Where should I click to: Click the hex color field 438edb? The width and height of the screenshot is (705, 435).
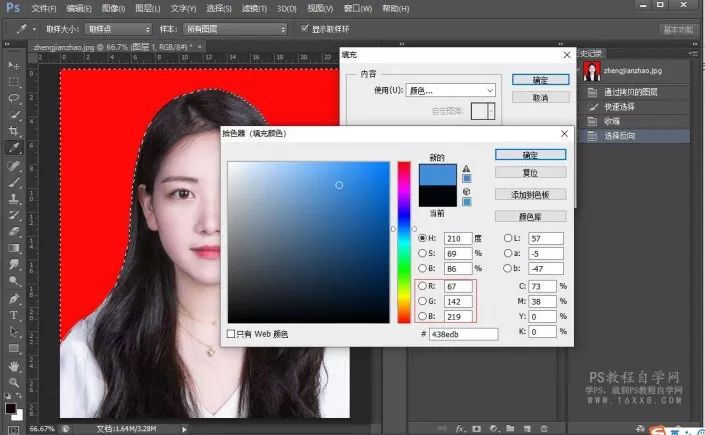(x=464, y=334)
